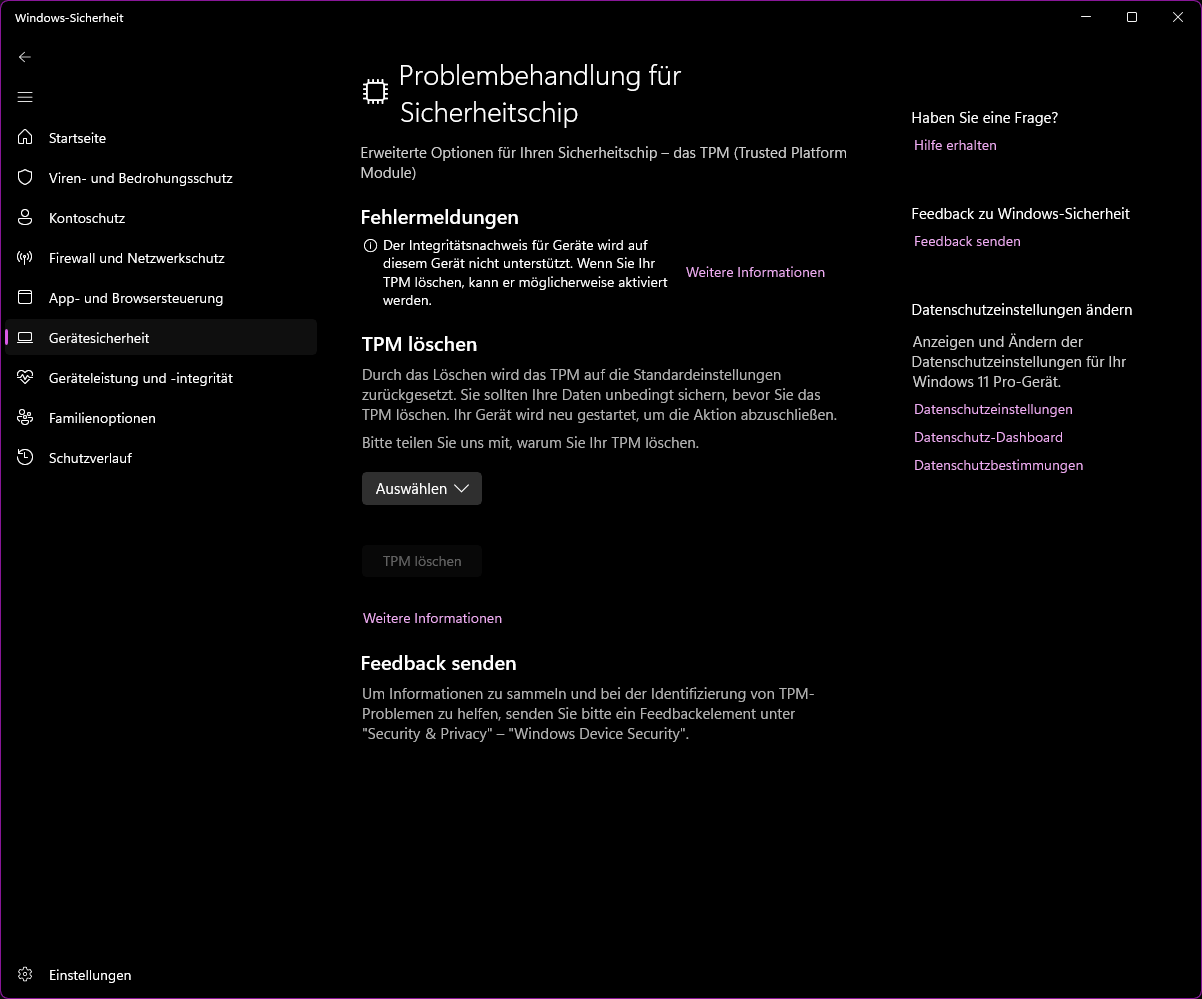
Task: Click the back arrow icon
Action: 25,57
